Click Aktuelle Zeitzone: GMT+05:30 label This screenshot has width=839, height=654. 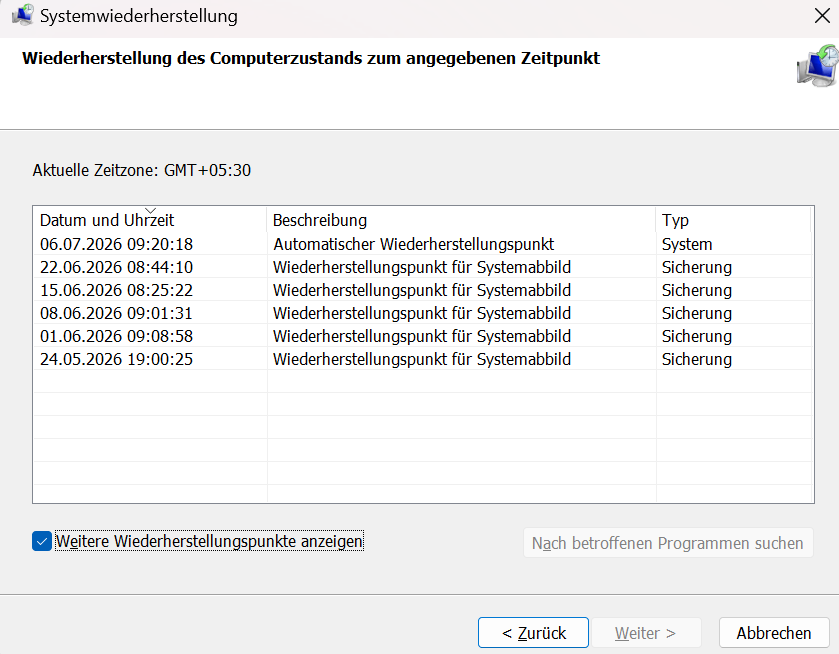(142, 170)
